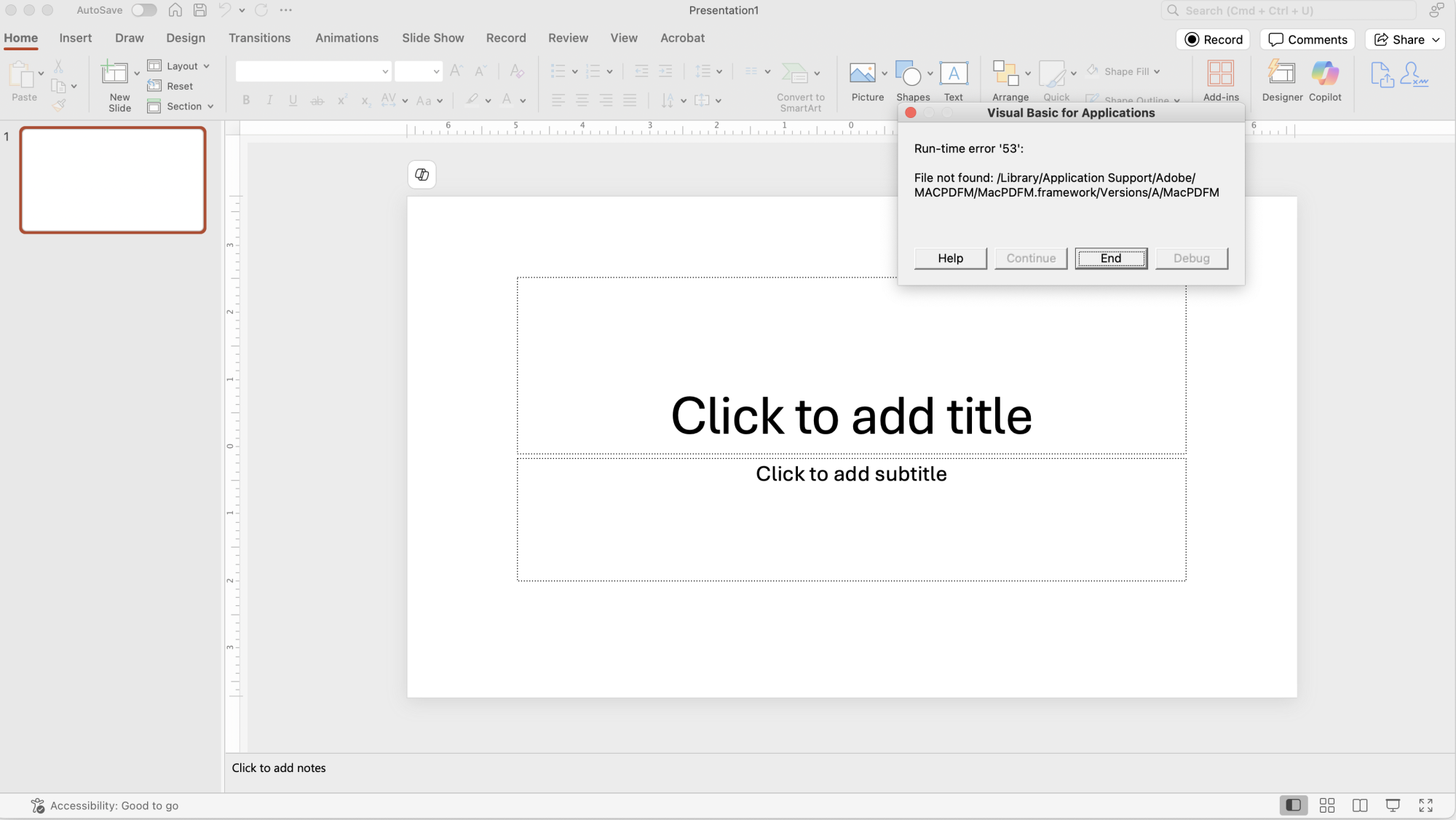This screenshot has height=820, width=1456.
Task: Click the Paste clipboard icon
Action: tap(21, 75)
